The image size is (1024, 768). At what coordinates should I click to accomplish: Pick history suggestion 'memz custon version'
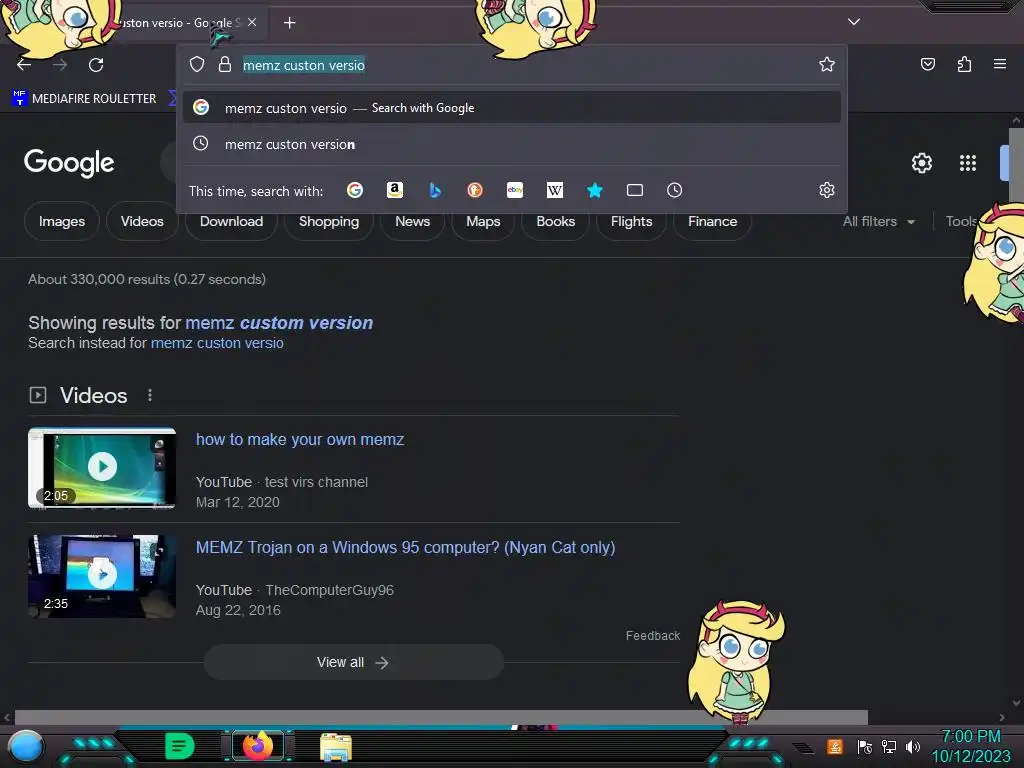[511, 144]
